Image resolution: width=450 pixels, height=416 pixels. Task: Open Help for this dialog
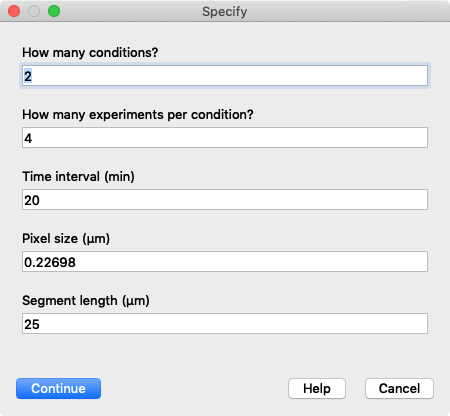pos(317,388)
